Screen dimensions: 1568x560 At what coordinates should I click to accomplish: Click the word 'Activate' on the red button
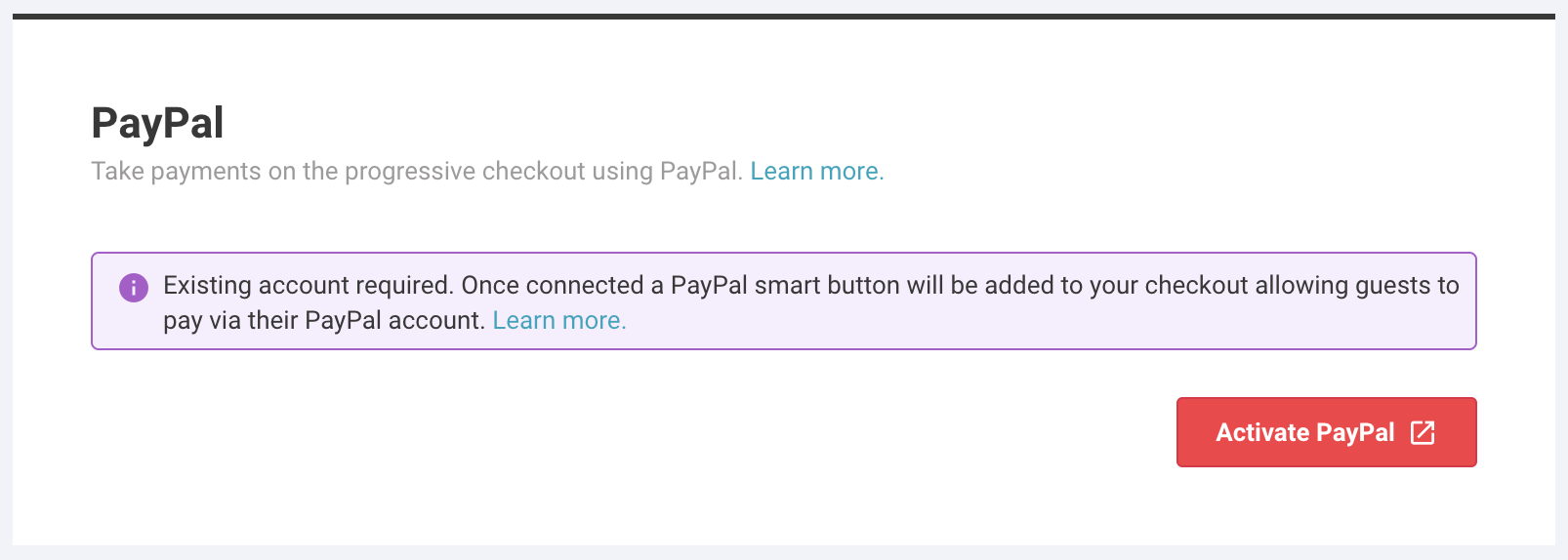click(1261, 432)
